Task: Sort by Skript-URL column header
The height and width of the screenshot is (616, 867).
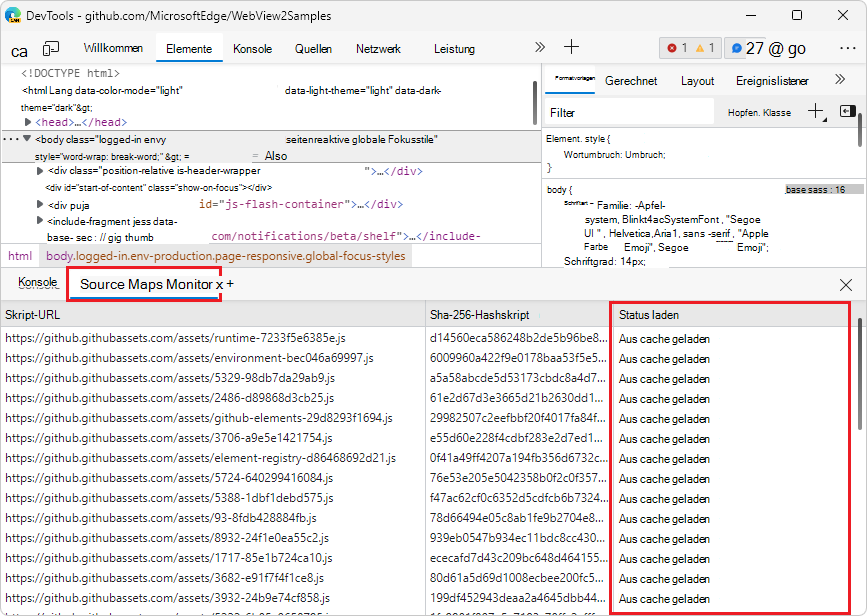Action: (x=213, y=315)
